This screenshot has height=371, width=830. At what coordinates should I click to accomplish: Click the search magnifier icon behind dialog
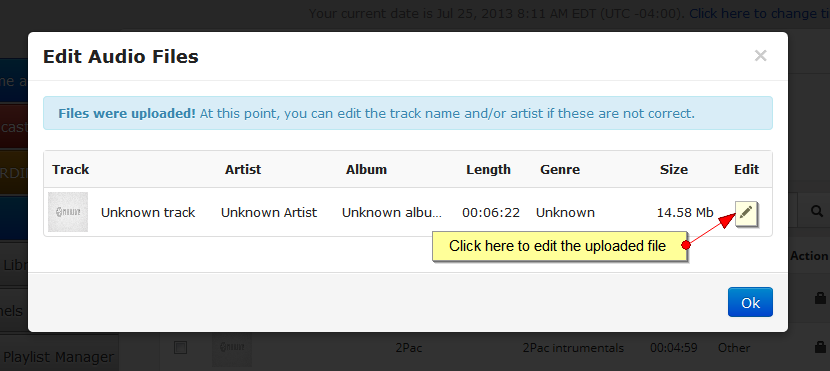pyautogui.click(x=817, y=211)
